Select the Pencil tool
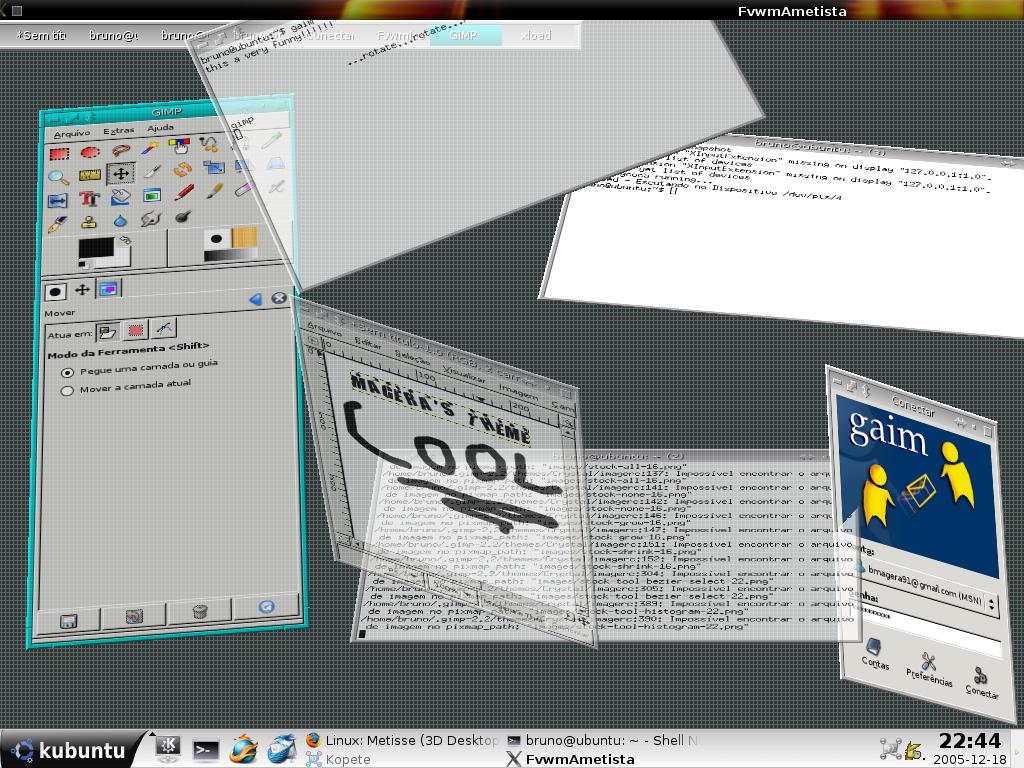Image resolution: width=1024 pixels, height=768 pixels. click(184, 193)
